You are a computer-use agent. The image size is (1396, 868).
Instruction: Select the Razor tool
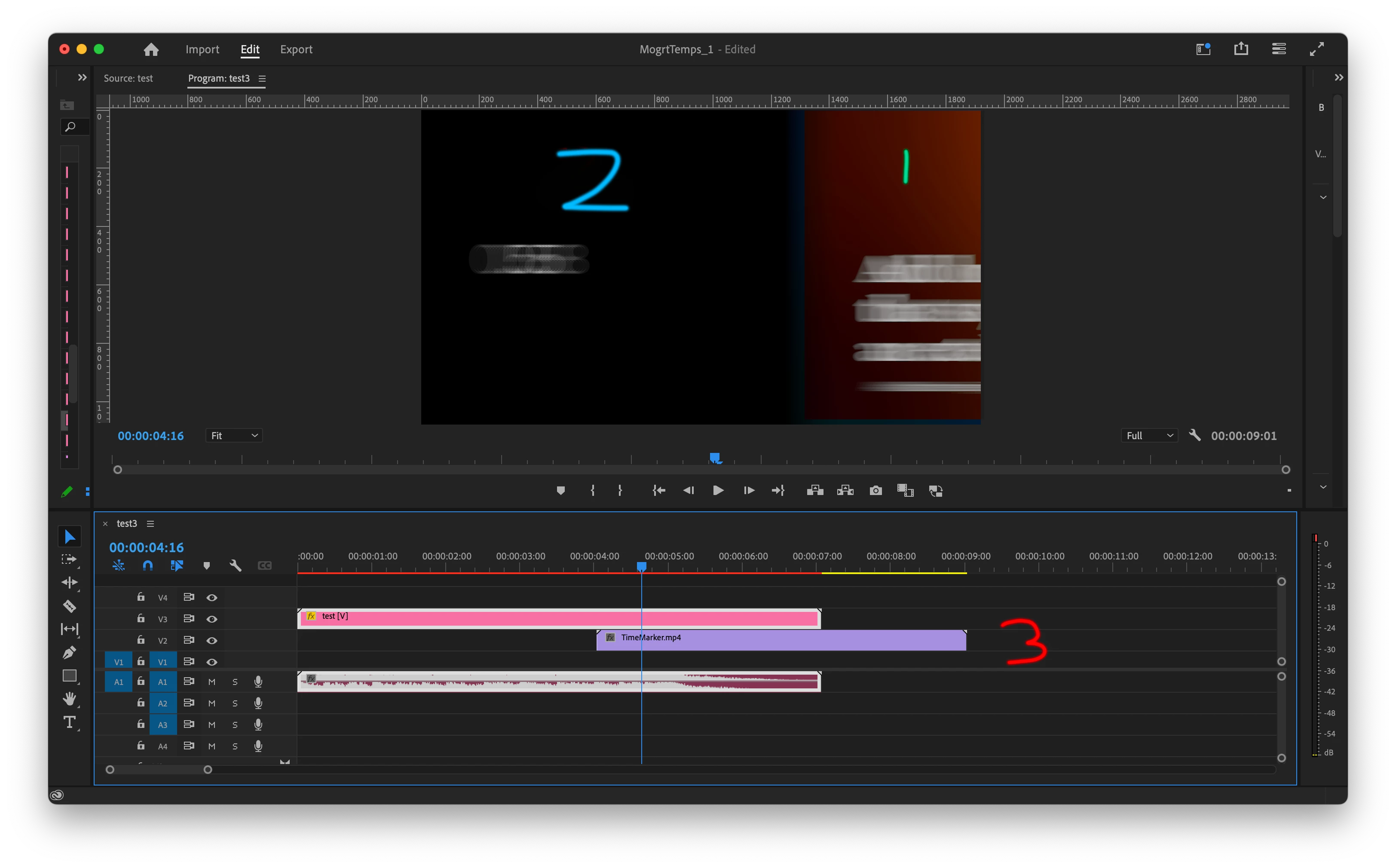click(x=70, y=606)
